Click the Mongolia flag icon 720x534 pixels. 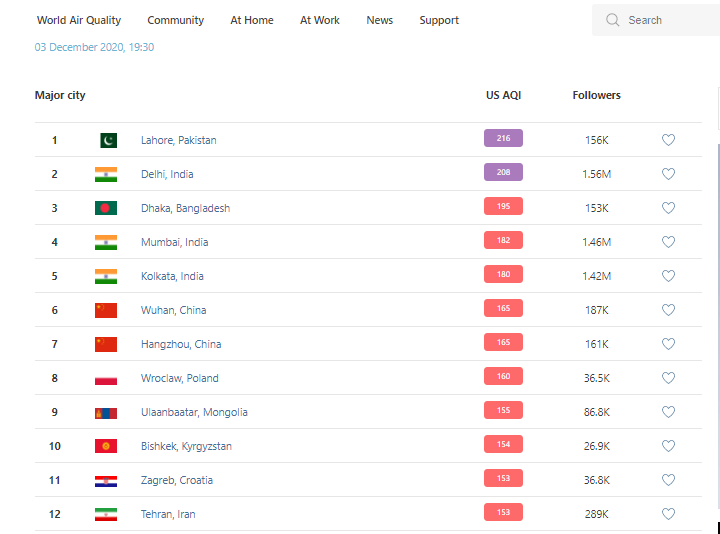(x=106, y=412)
